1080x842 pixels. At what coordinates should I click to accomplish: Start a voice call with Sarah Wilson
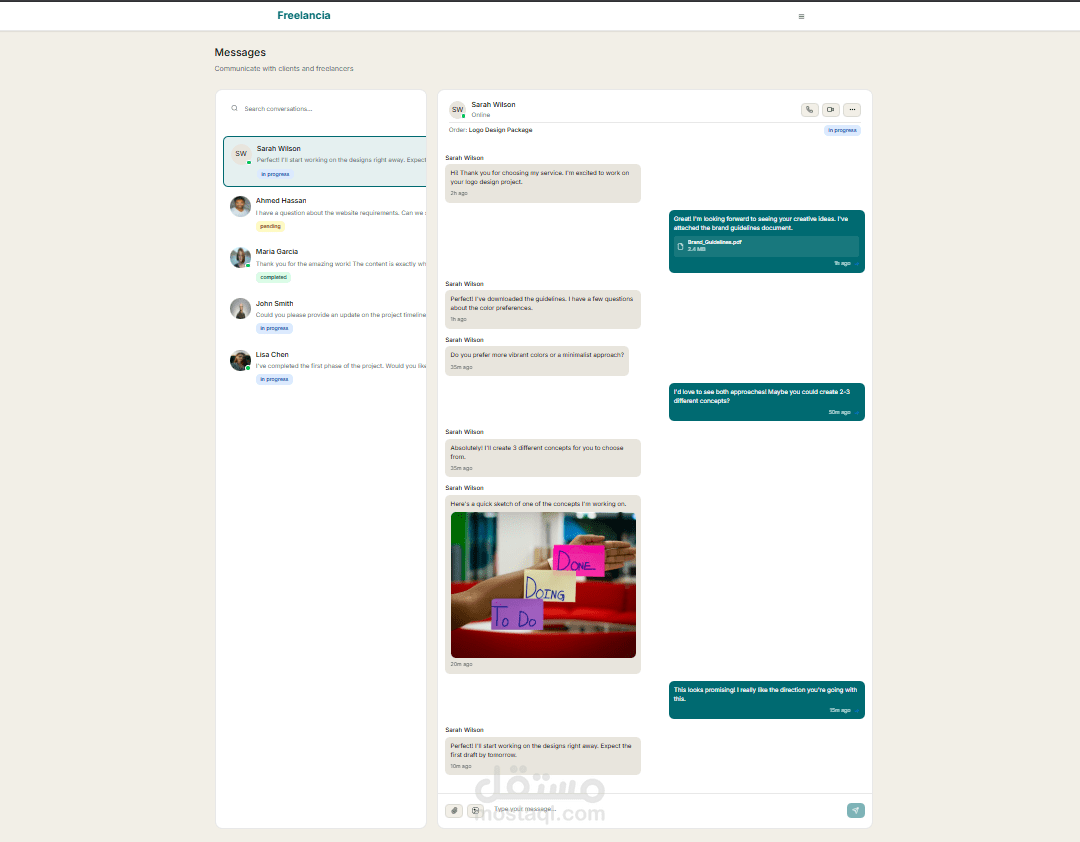click(x=810, y=110)
